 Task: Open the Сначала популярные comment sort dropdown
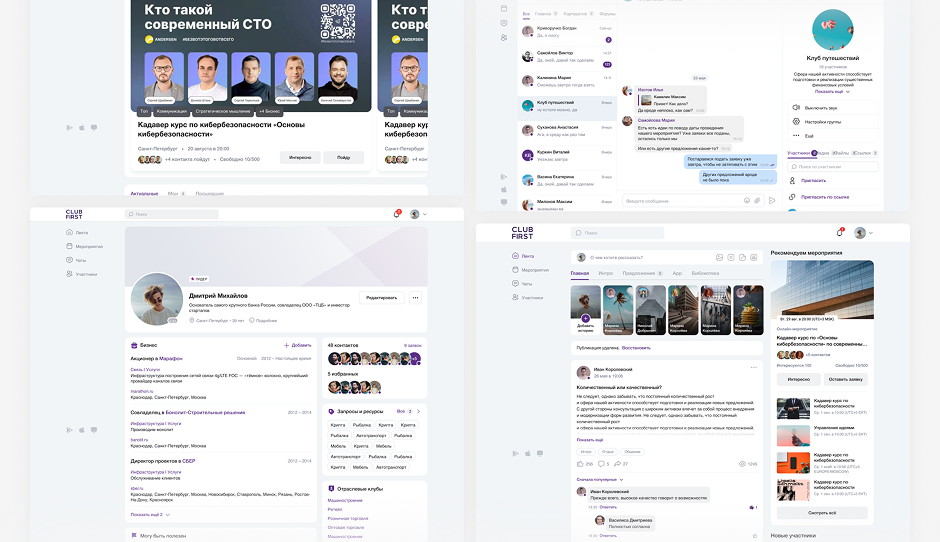600,480
